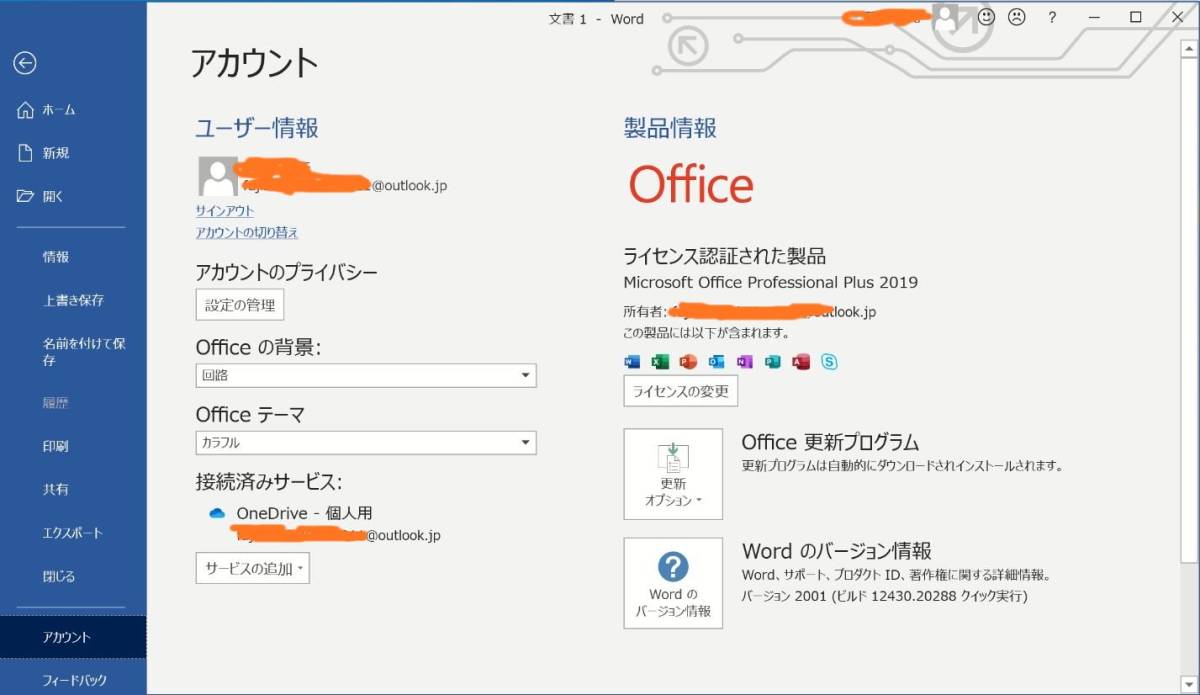Click the Skype app icon
The height and width of the screenshot is (695, 1200).
point(829,362)
